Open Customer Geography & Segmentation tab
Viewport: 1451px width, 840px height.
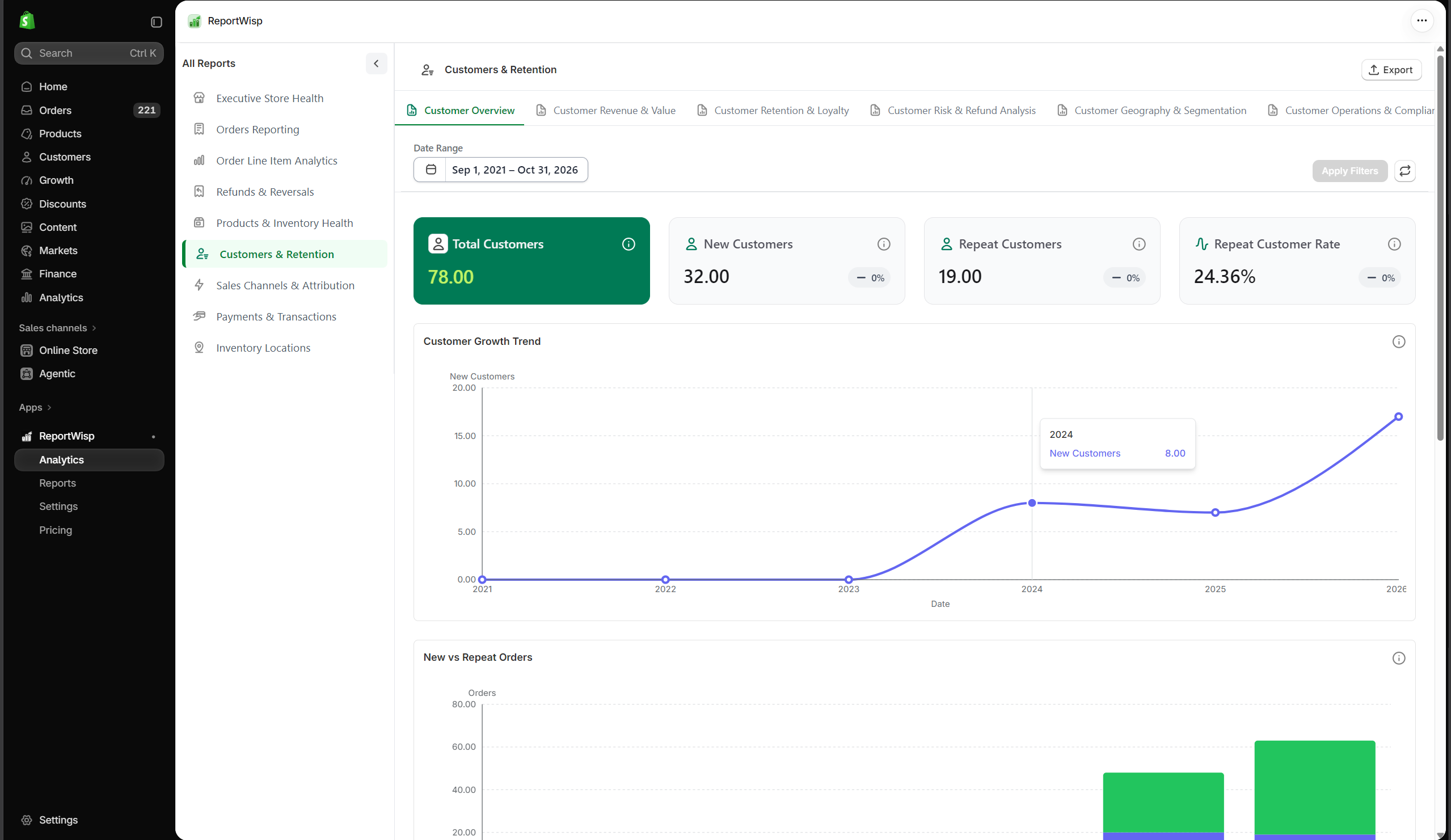click(x=1151, y=110)
